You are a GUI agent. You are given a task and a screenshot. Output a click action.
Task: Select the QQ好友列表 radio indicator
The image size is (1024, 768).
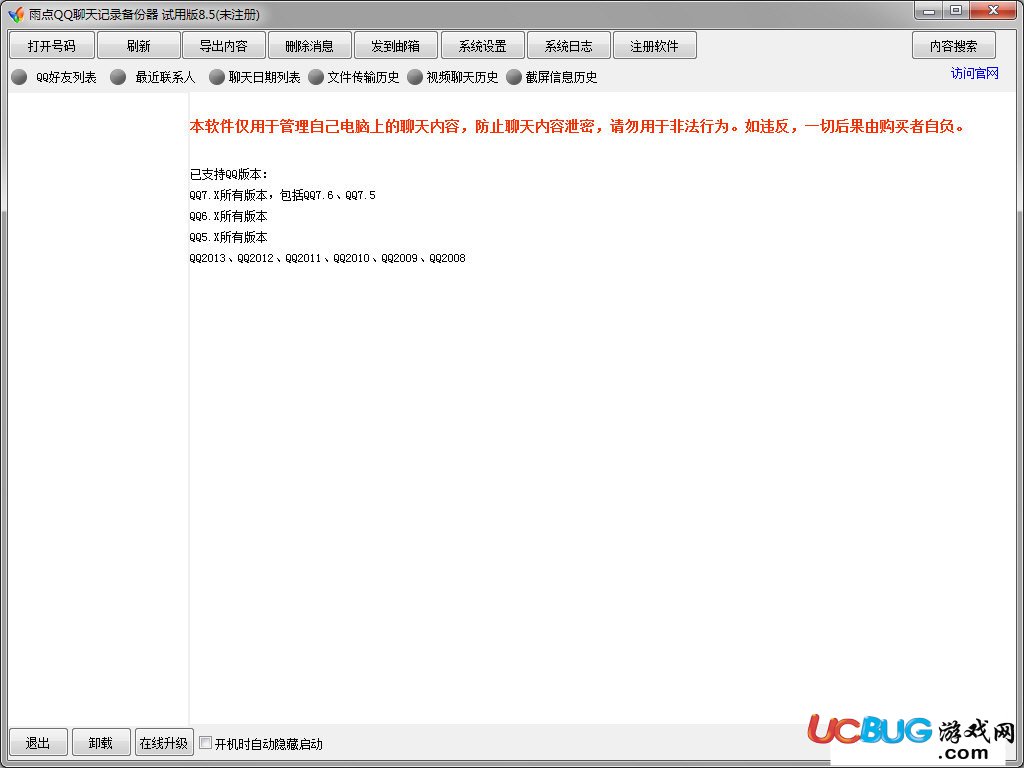tap(20, 77)
